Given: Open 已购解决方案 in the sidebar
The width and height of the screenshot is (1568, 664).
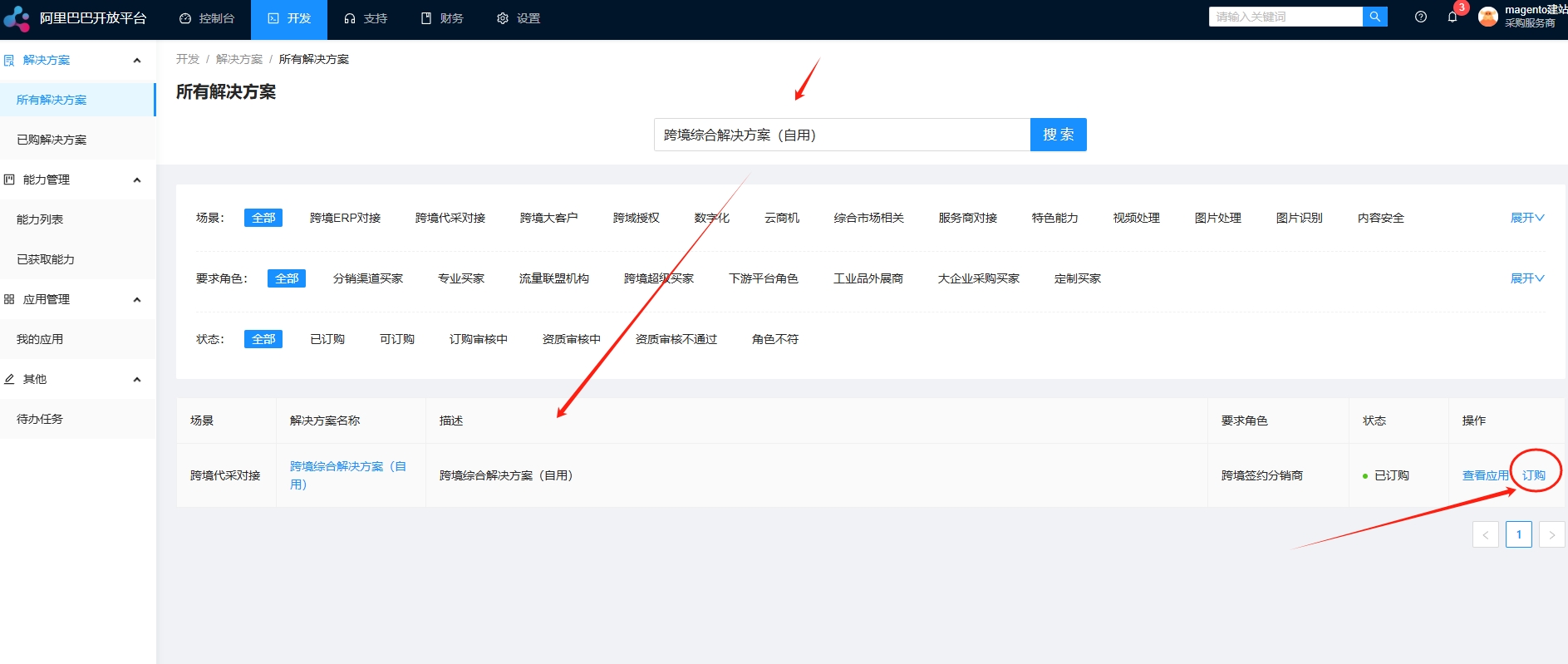Looking at the screenshot, I should coord(52,140).
